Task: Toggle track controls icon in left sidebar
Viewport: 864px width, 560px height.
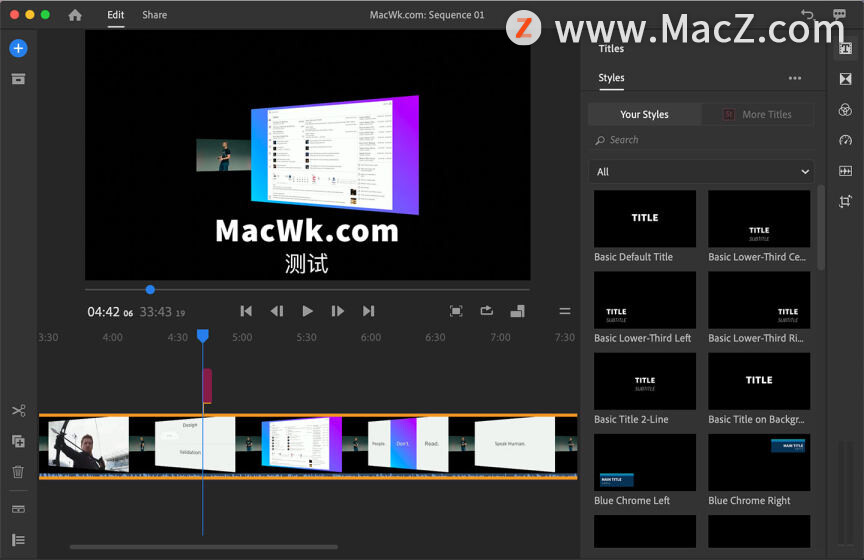Action: coord(18,509)
